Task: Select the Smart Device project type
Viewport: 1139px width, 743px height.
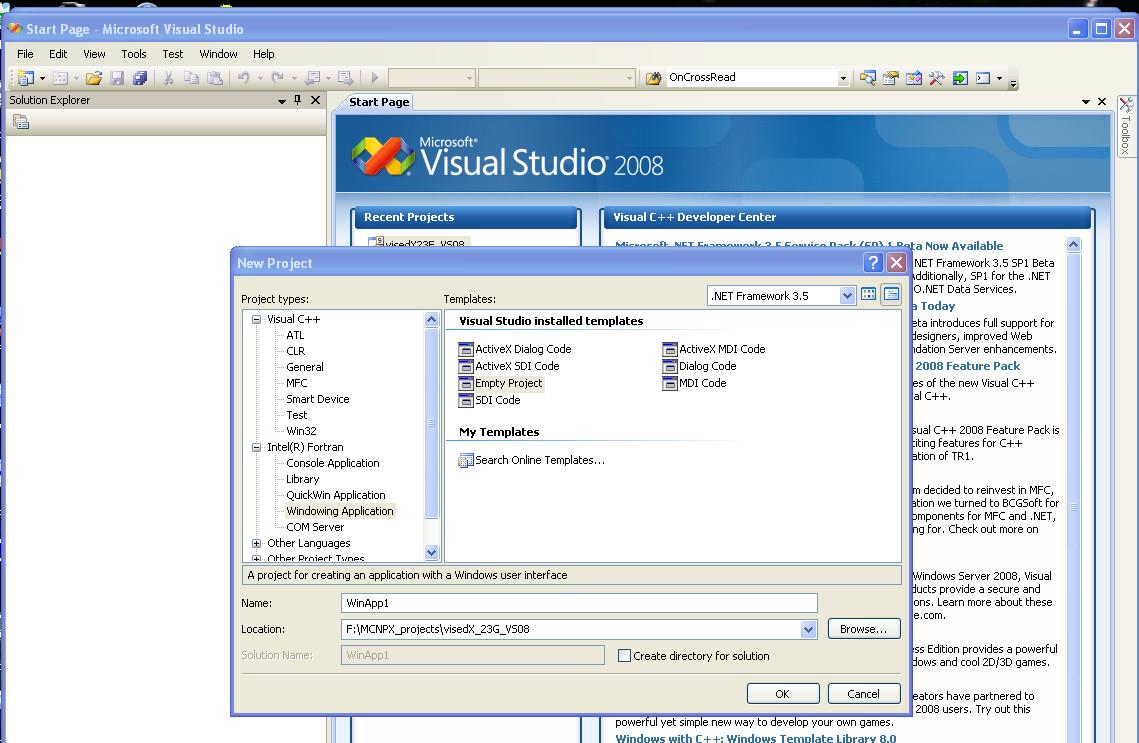Action: coord(317,399)
